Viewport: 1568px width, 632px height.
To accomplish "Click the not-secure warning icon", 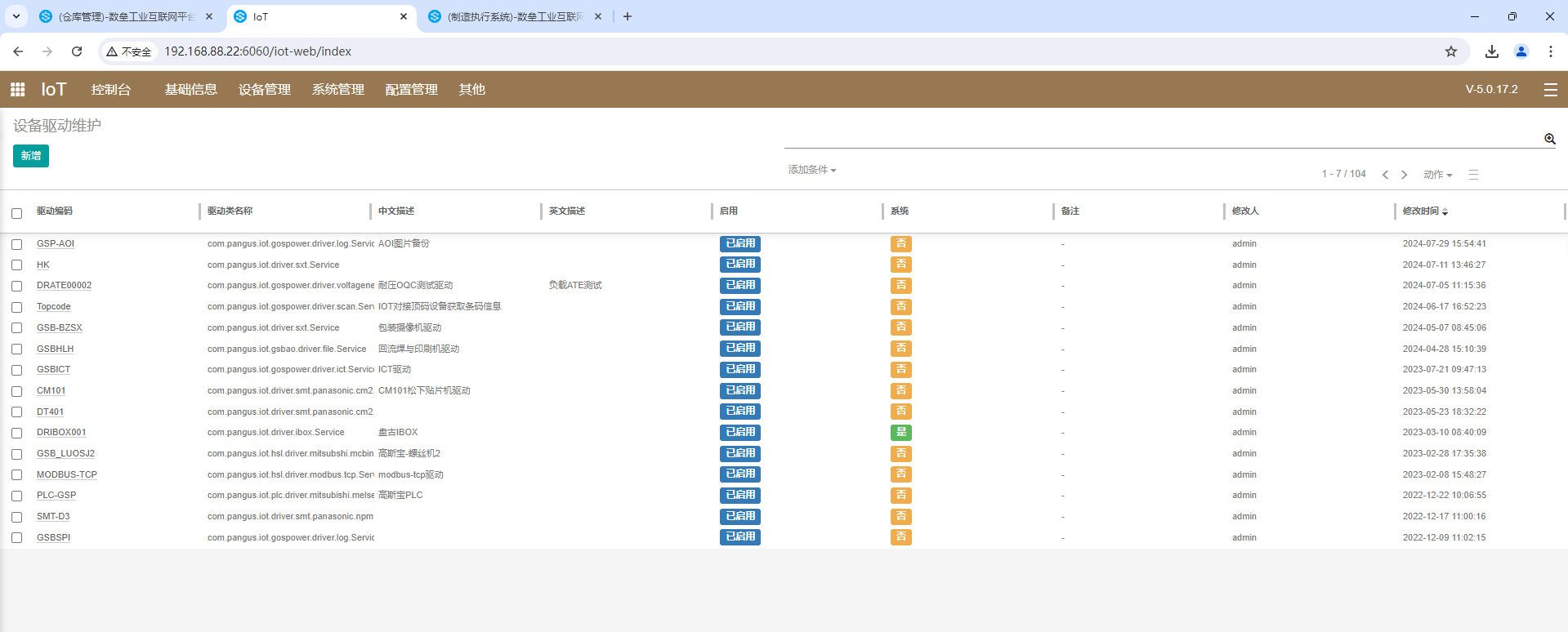I will [x=112, y=51].
